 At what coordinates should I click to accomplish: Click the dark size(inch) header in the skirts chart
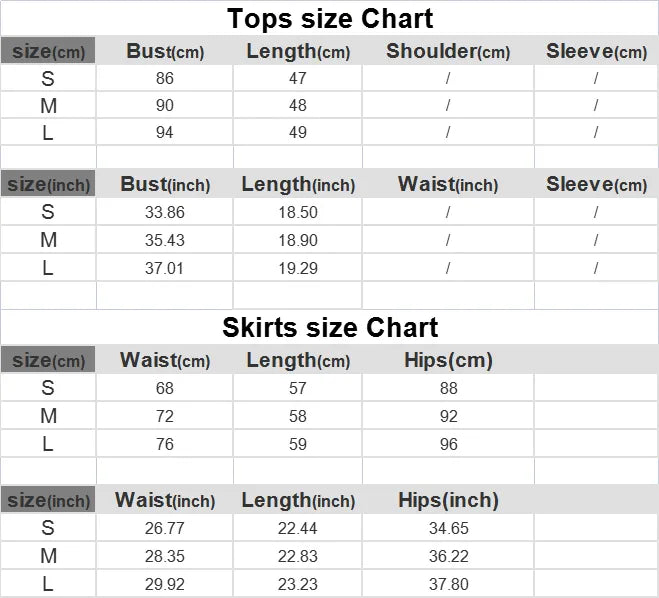coord(48,500)
